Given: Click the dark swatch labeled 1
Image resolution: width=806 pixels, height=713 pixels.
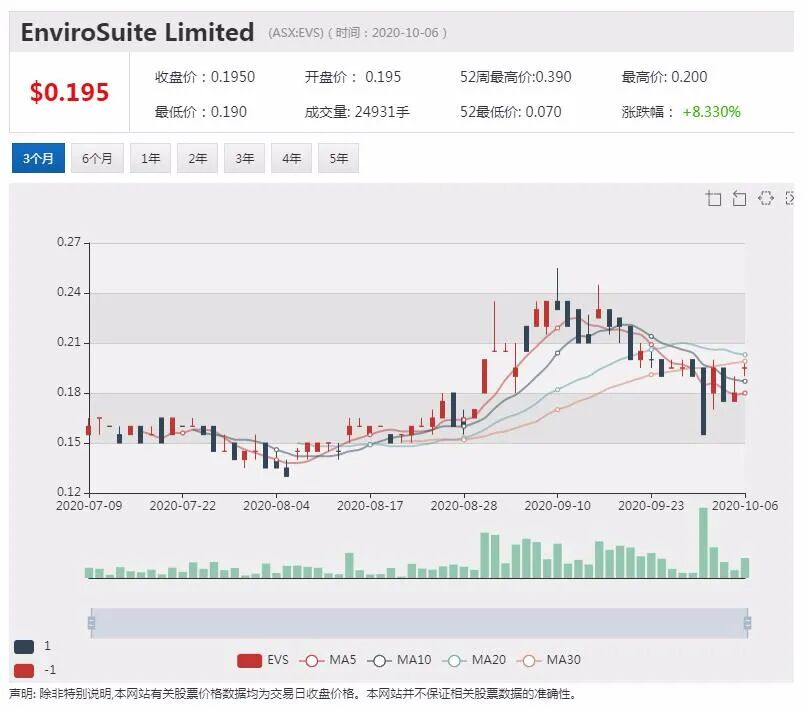Looking at the screenshot, I should [24, 647].
